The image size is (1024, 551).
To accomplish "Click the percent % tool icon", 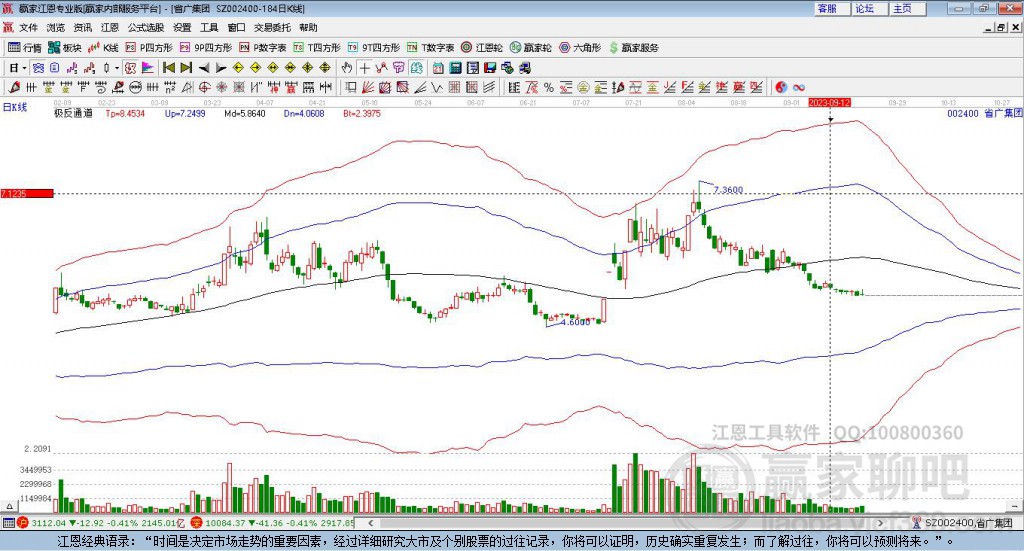I will 549,87.
